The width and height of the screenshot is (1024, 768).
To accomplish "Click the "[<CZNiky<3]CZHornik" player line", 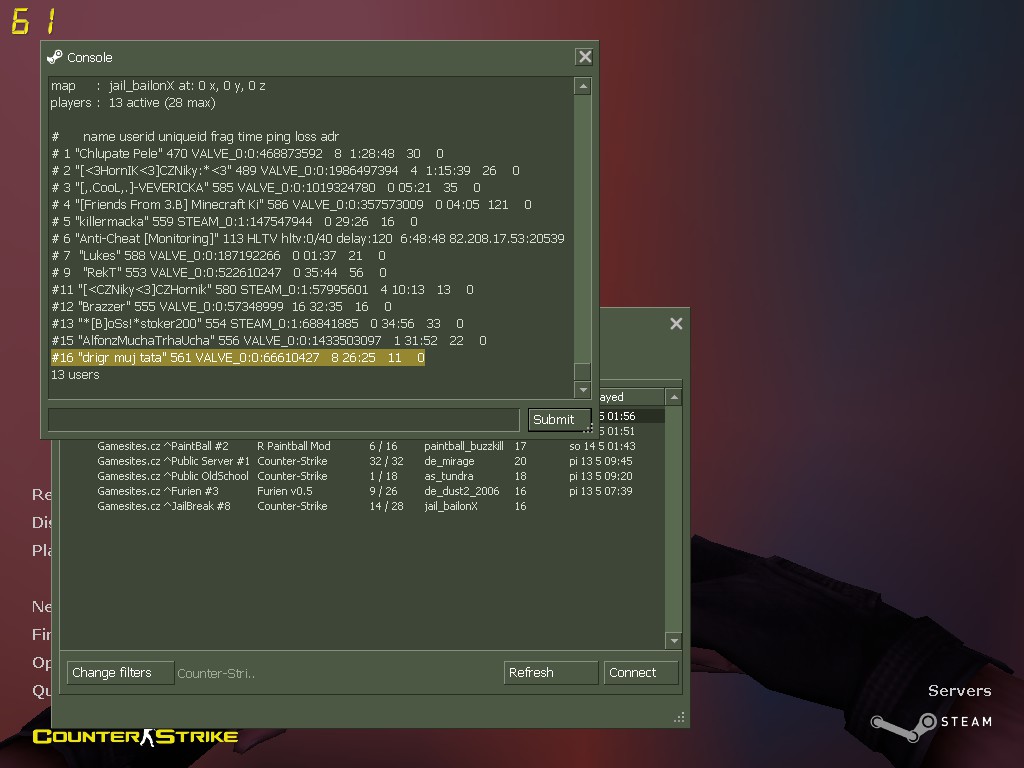I will [x=263, y=290].
